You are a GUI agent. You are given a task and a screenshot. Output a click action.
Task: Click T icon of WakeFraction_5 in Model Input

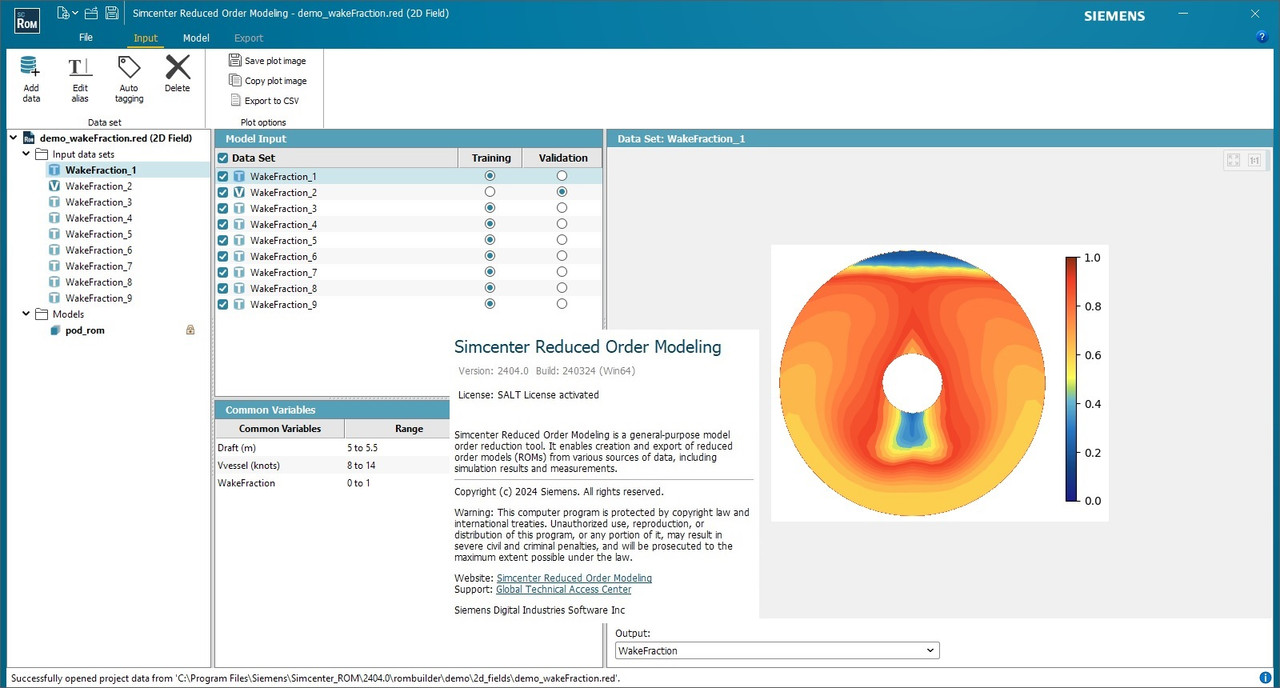(x=239, y=240)
